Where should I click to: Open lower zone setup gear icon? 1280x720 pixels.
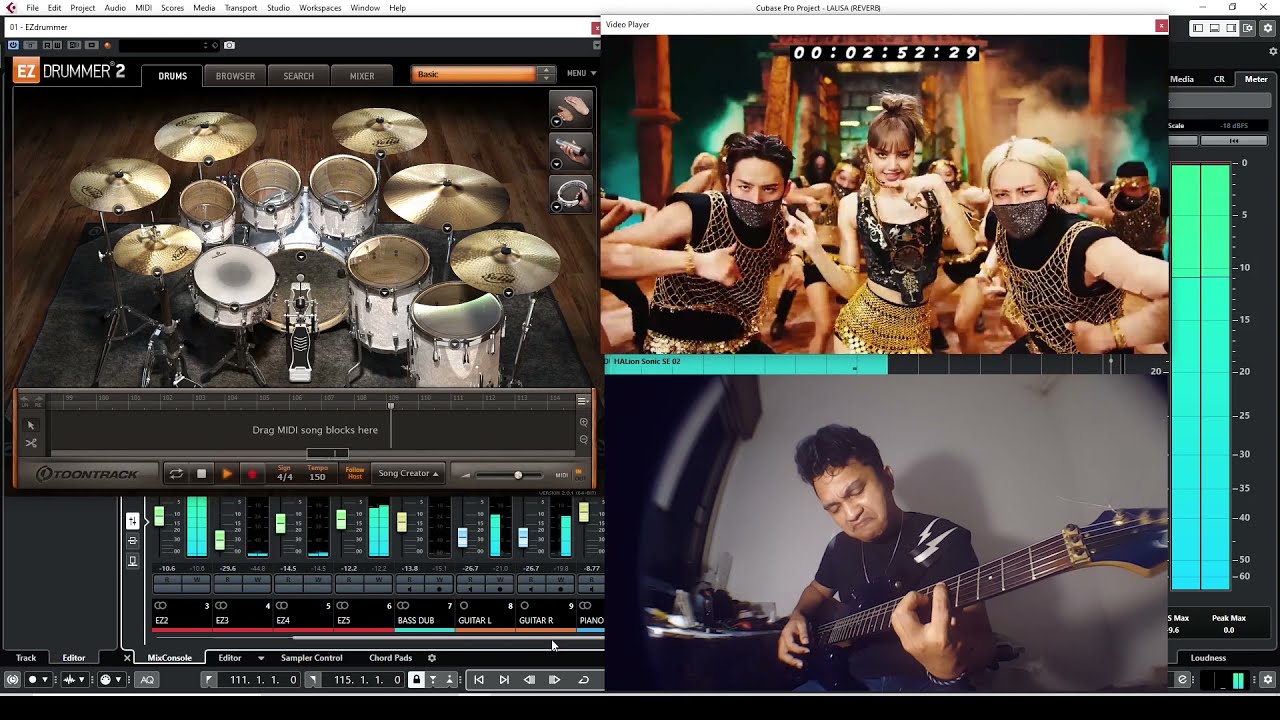tap(432, 658)
